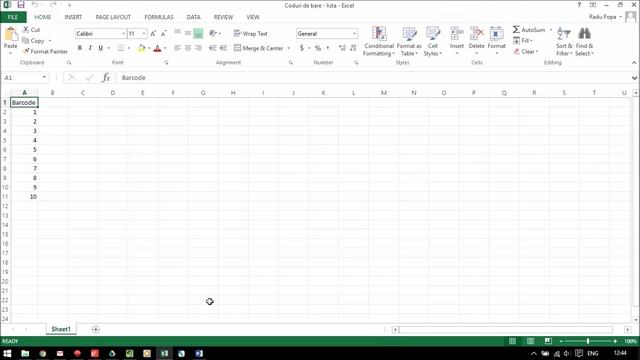Screen dimensions: 640x360
Task: Toggle Underline formatting
Action: pyautogui.click(x=100, y=48)
